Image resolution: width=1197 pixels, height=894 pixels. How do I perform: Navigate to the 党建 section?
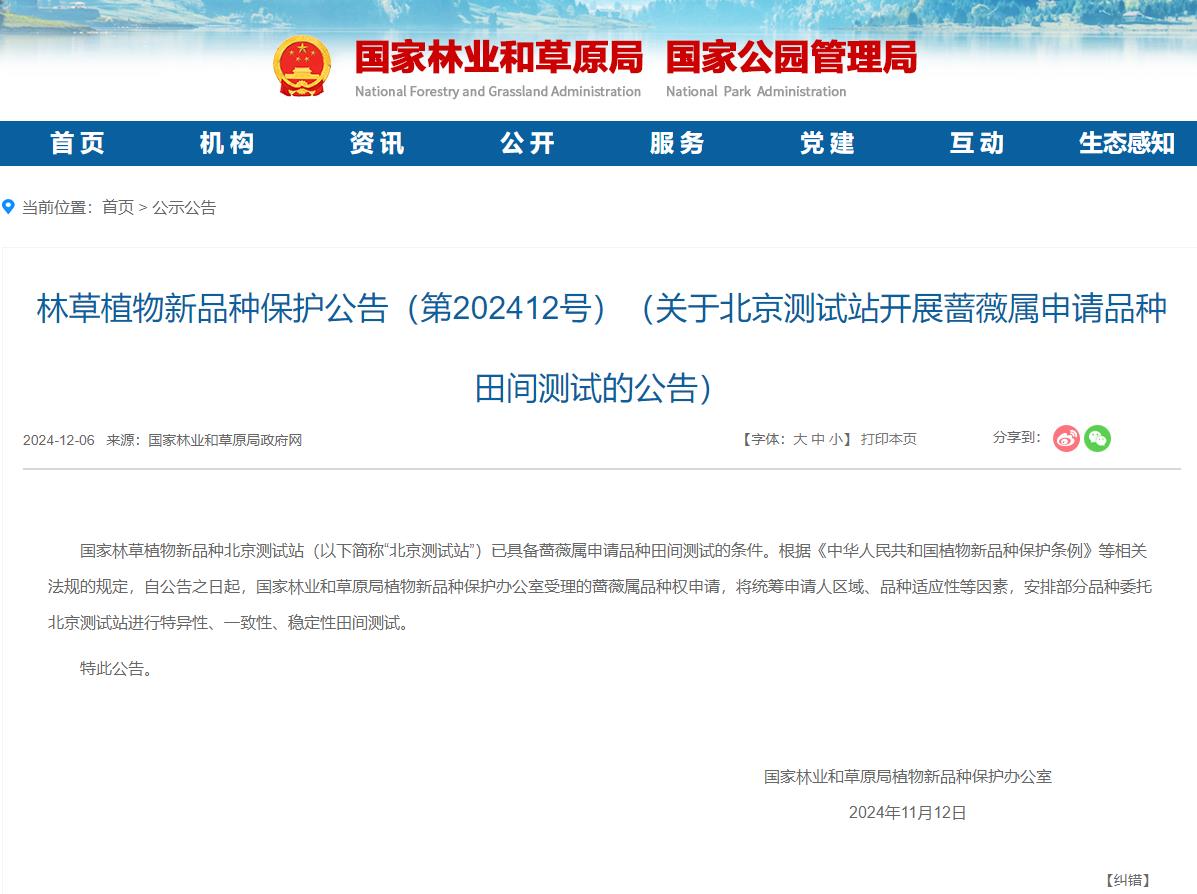pos(827,143)
